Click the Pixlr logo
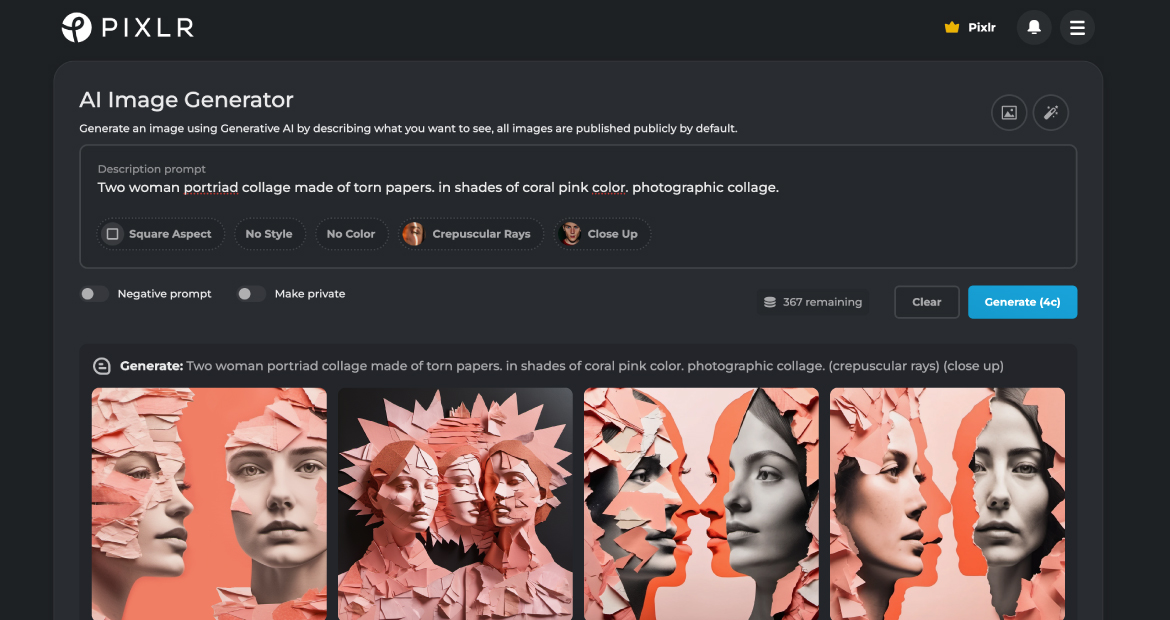Viewport: 1170px width, 620px height. (x=128, y=27)
